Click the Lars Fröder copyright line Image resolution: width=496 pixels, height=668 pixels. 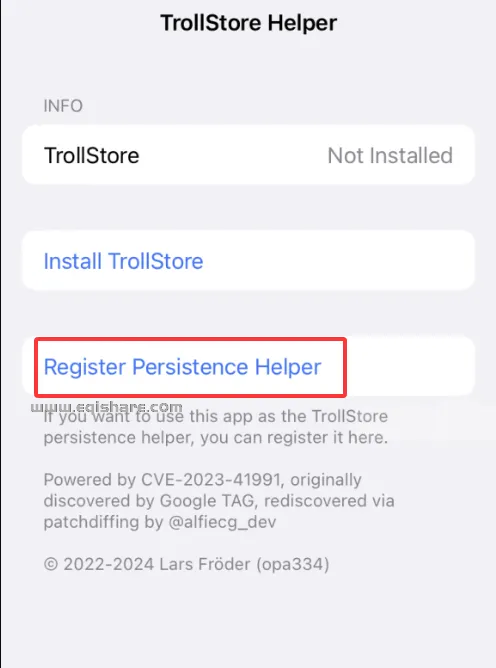[186, 564]
